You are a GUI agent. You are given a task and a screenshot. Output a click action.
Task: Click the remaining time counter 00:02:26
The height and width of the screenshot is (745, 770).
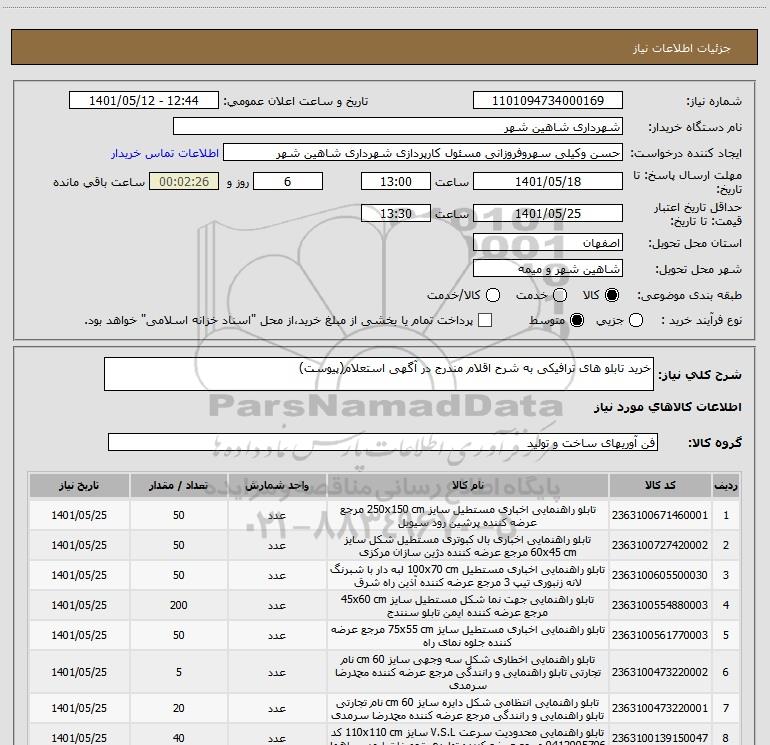coord(184,182)
